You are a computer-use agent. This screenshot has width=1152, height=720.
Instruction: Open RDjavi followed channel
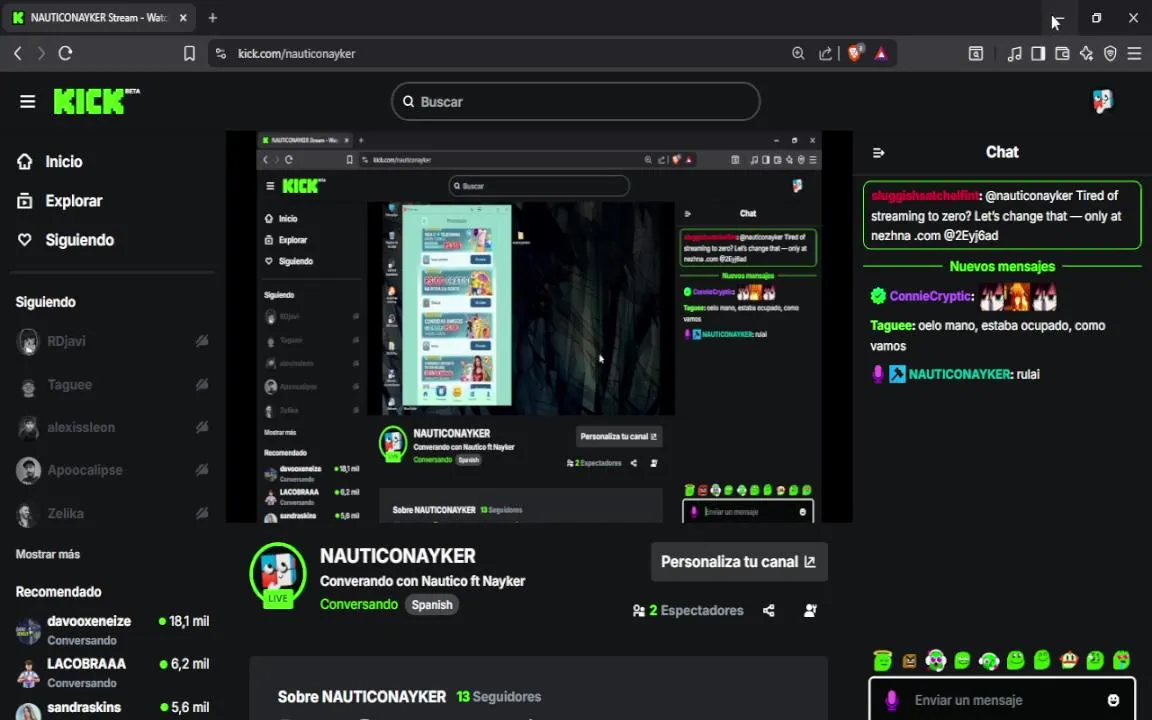pos(112,341)
